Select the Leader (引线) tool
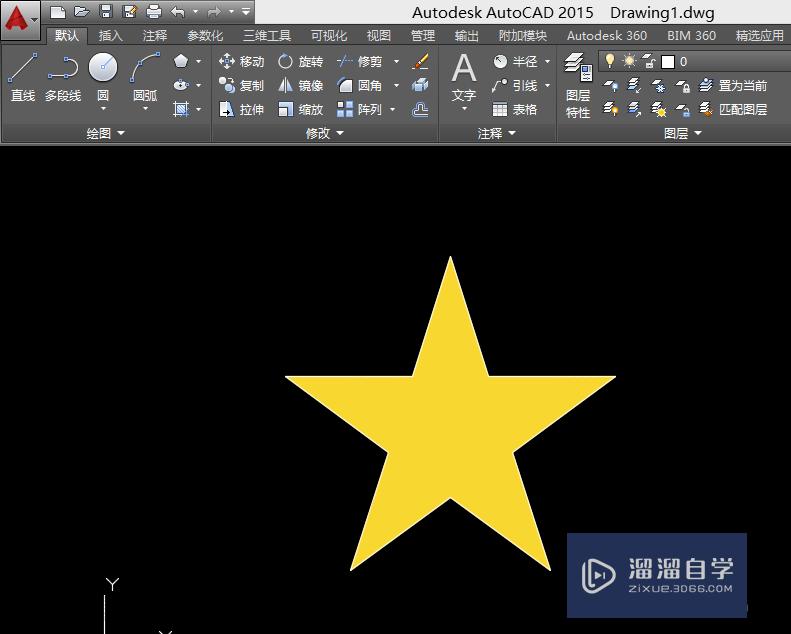791x634 pixels. (515, 85)
